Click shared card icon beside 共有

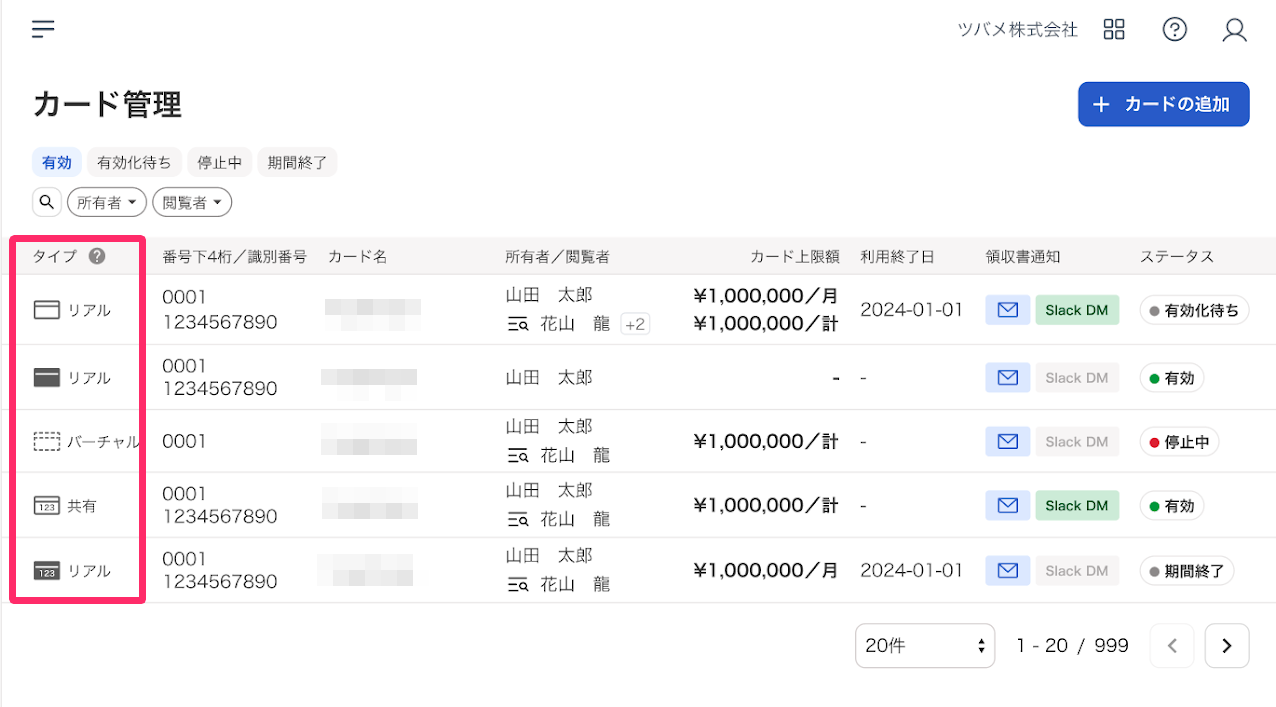pos(47,506)
